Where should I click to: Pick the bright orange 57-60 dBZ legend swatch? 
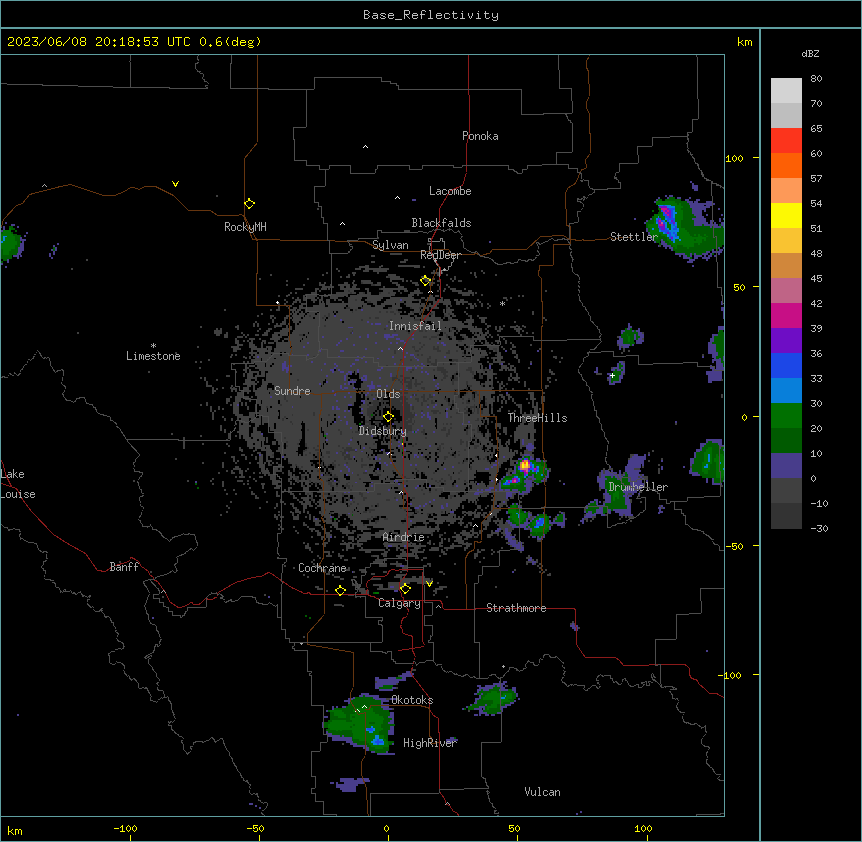(x=786, y=165)
